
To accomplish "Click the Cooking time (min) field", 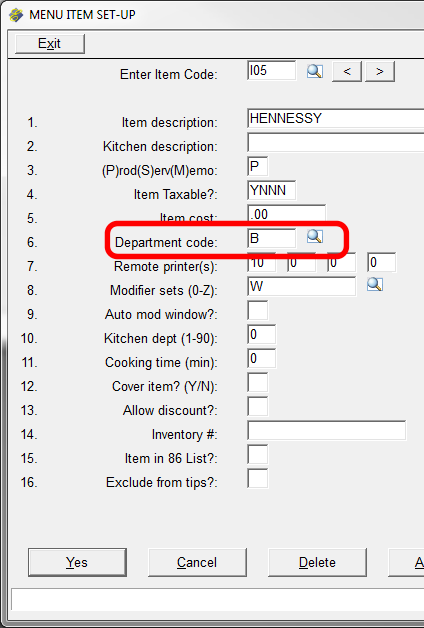I will 261,358.
